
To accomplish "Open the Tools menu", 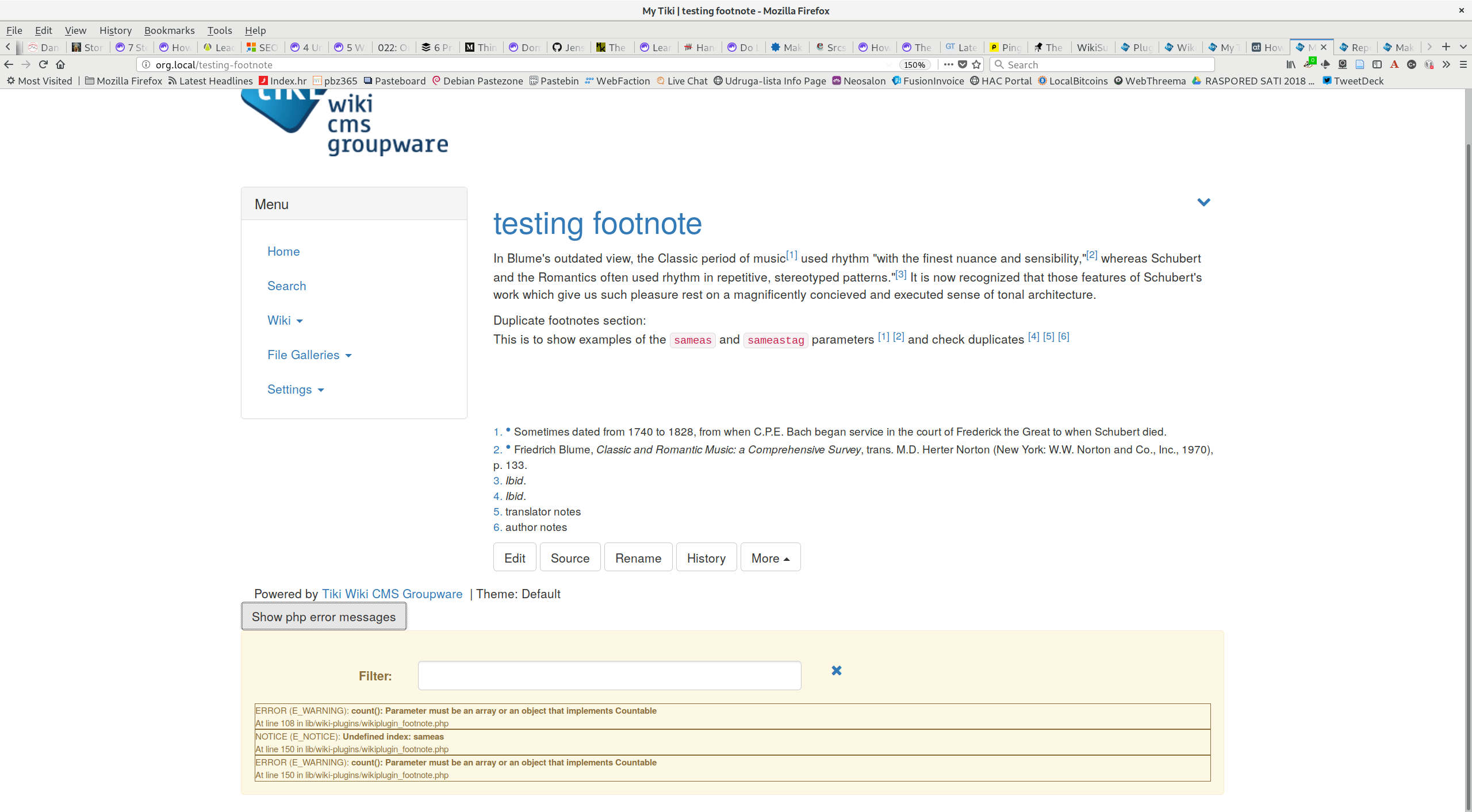I will (x=220, y=30).
